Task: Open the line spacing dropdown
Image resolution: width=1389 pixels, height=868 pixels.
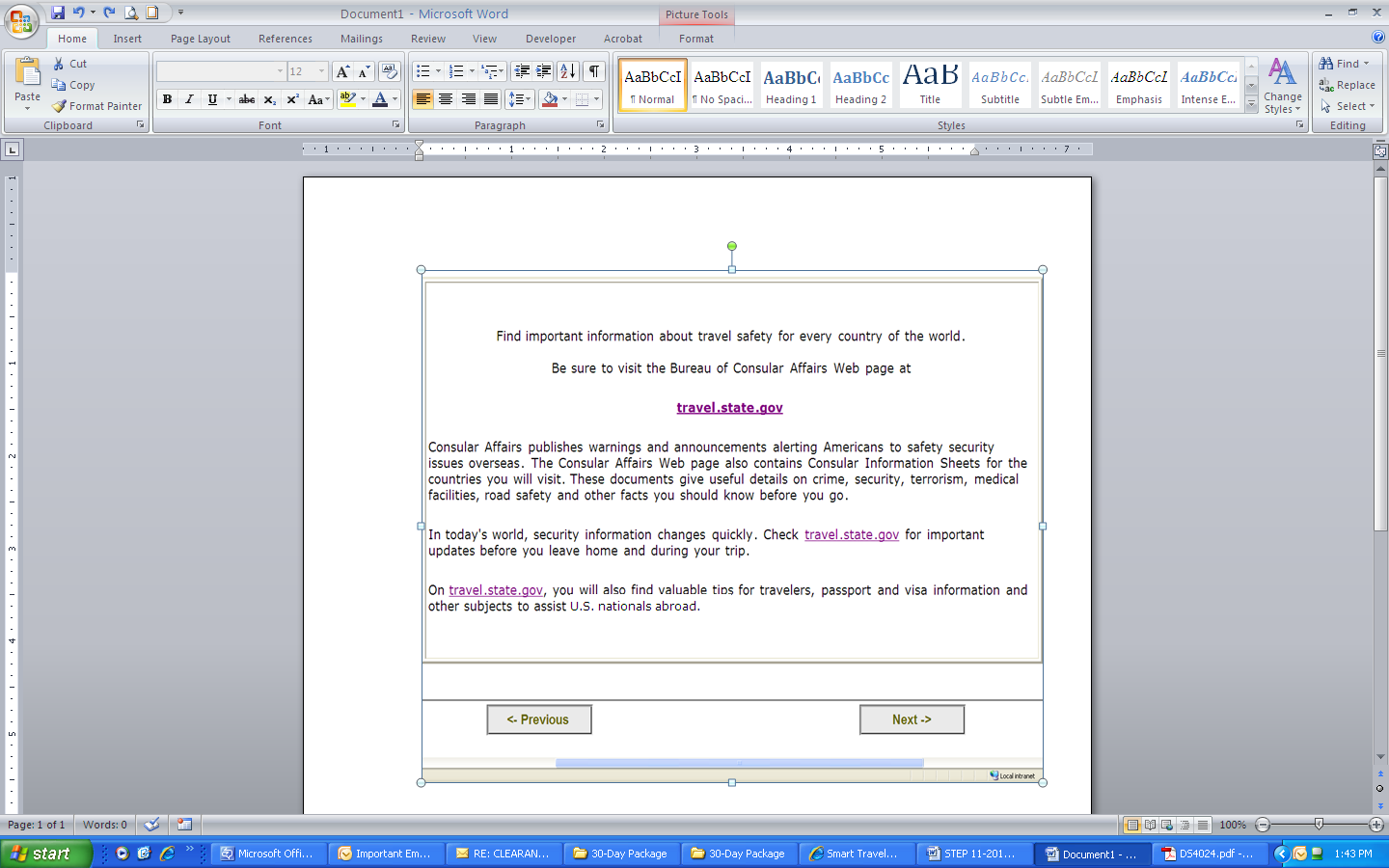Action: (x=520, y=99)
